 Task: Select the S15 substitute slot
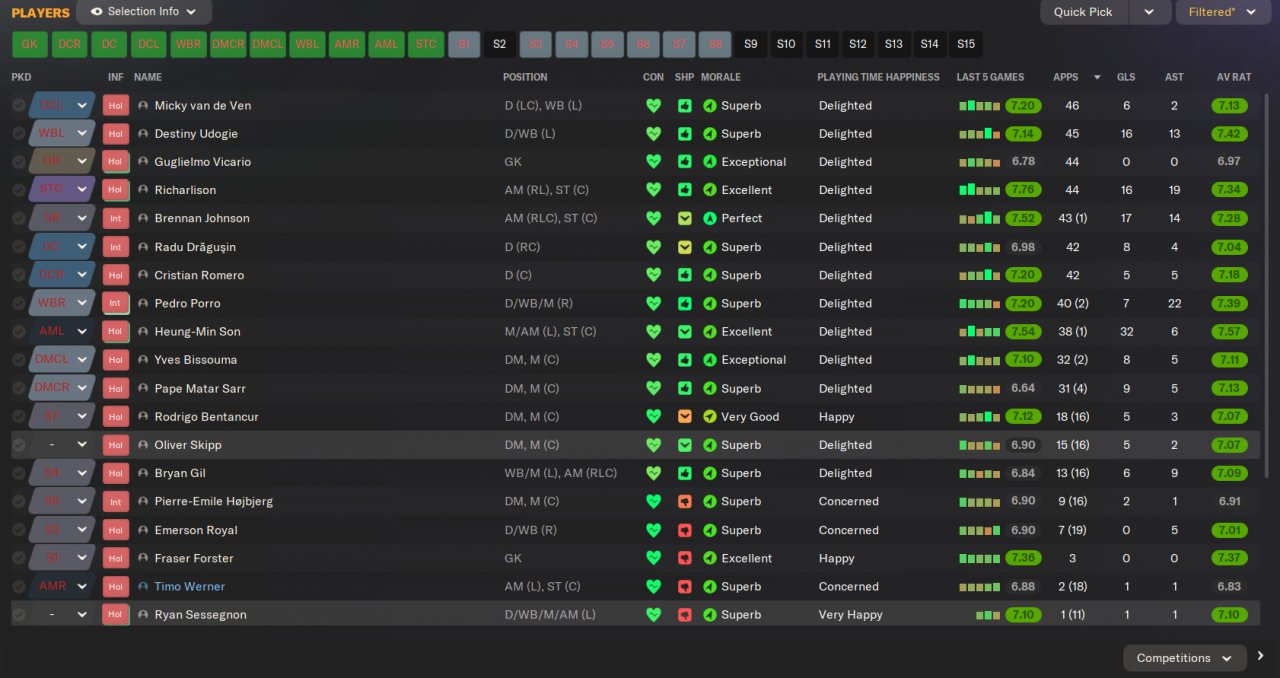[x=965, y=44]
